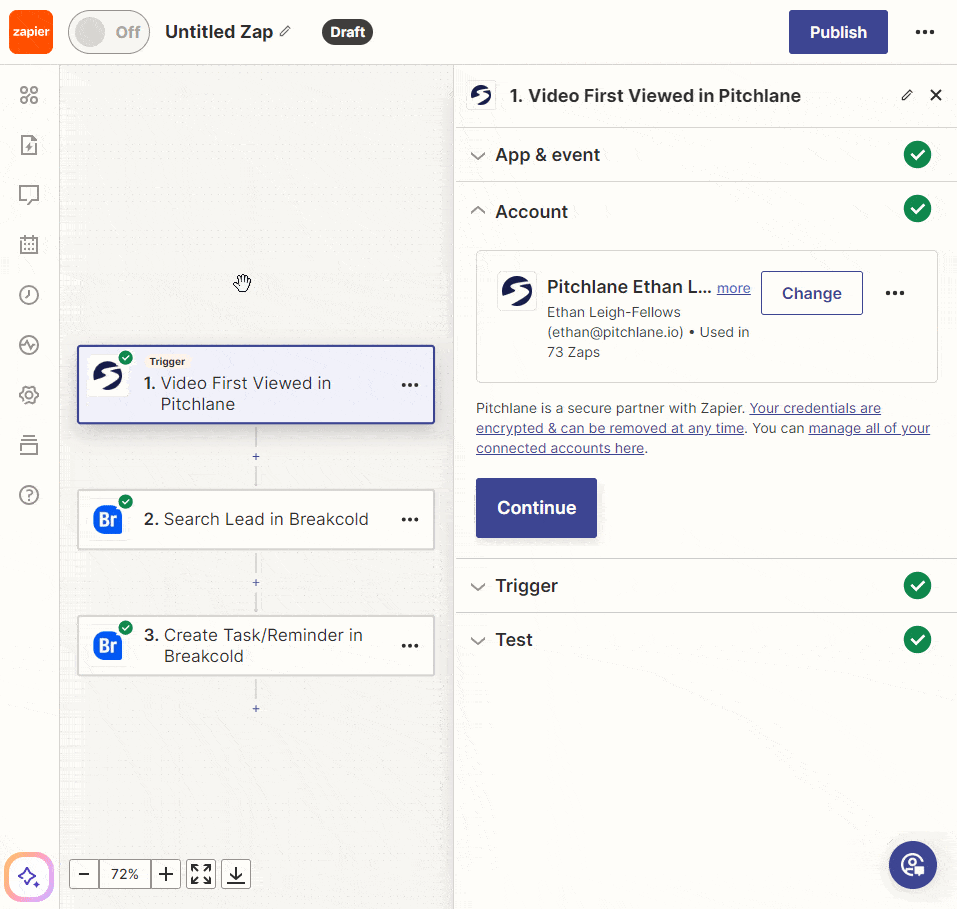Image resolution: width=957 pixels, height=909 pixels.
Task: Edit the Untitled Zap name pencil icon
Action: (285, 31)
